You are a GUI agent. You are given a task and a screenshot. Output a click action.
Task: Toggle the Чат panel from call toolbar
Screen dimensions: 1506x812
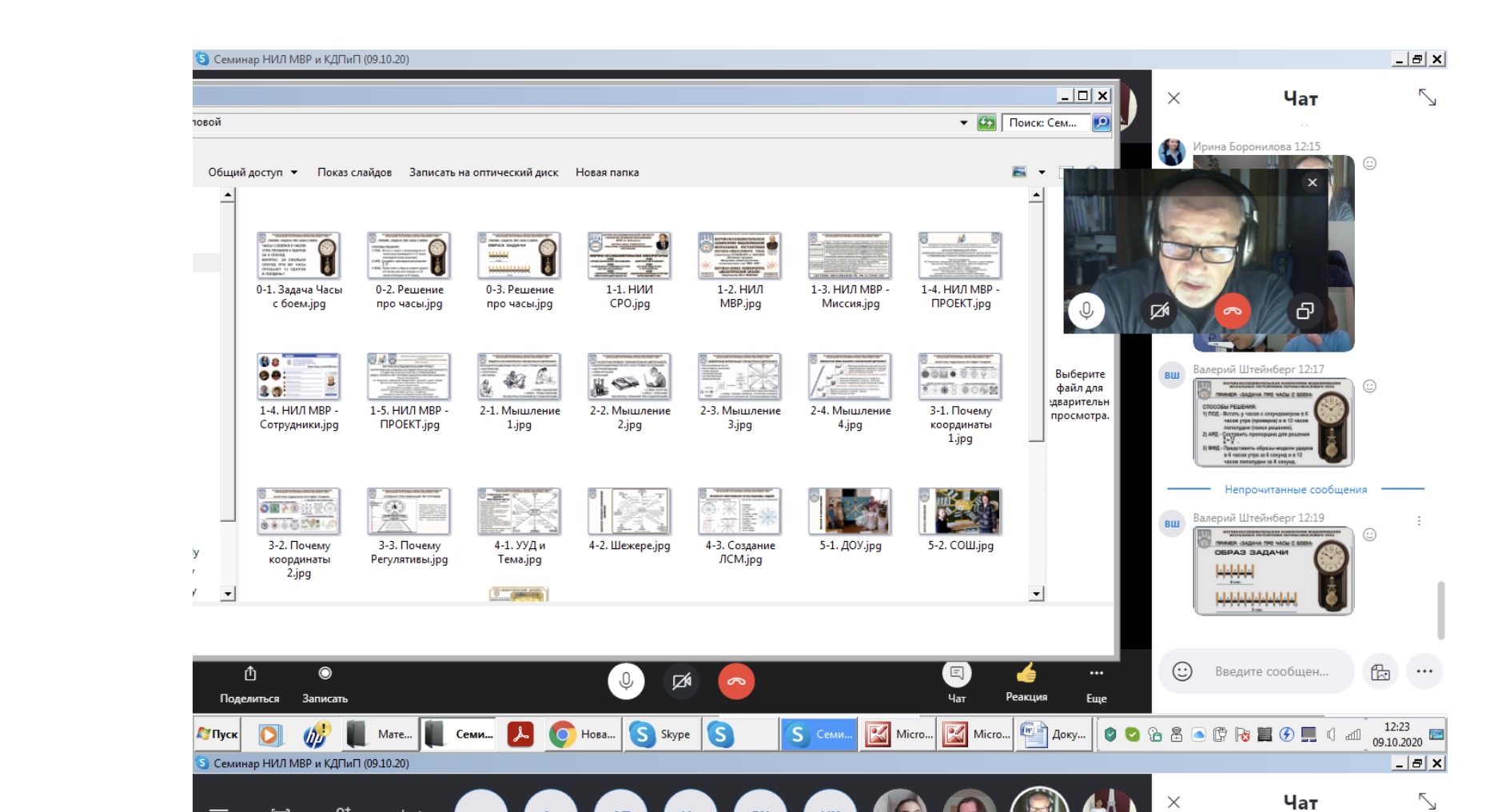[956, 675]
